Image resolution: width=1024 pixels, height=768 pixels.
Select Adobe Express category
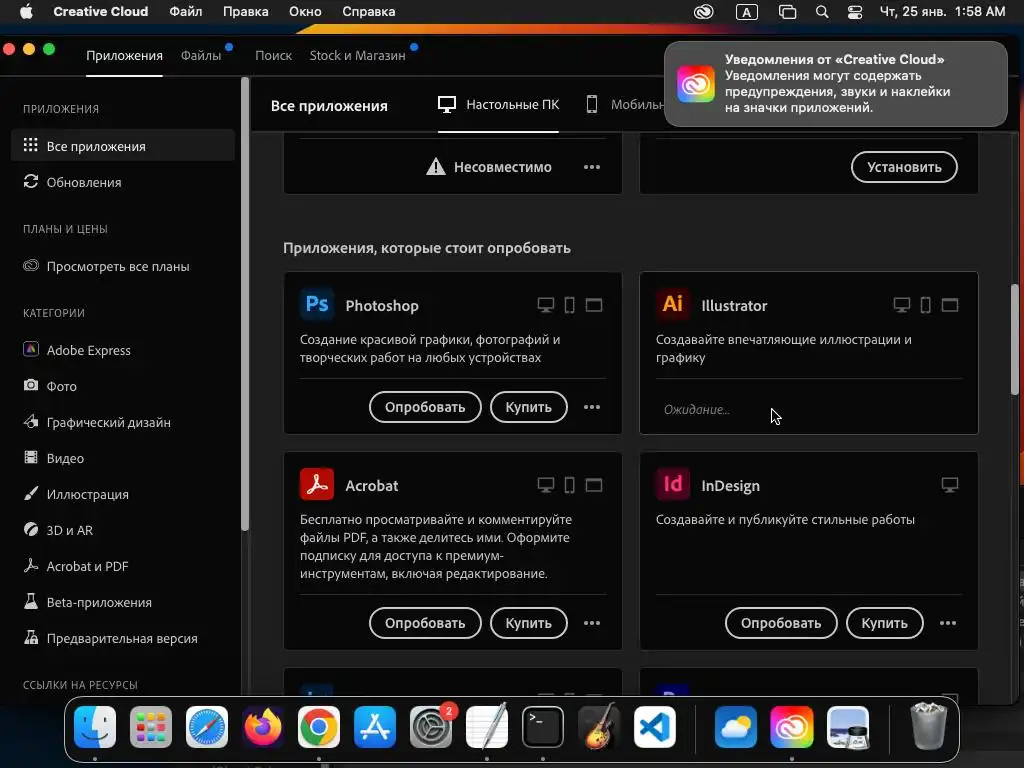[123, 350]
